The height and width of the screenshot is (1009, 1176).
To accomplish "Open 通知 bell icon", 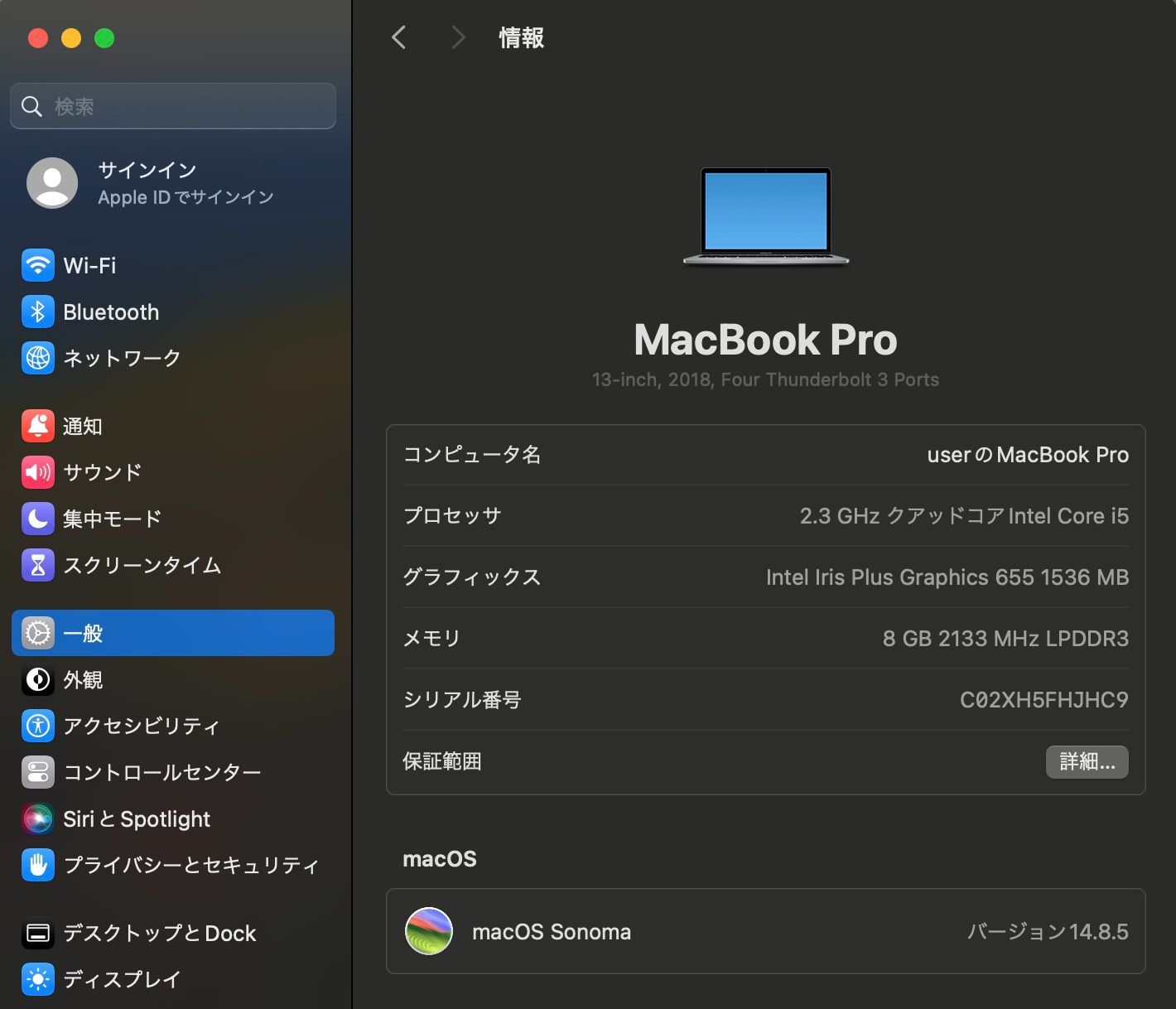I will 38,426.
